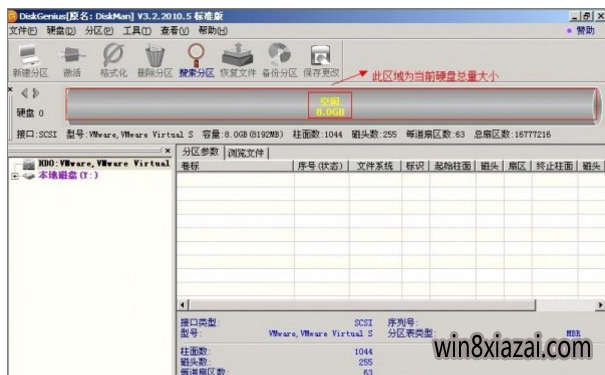The height and width of the screenshot is (375, 605).
Task: Open the 文件(F) menu
Action: [x=23, y=30]
